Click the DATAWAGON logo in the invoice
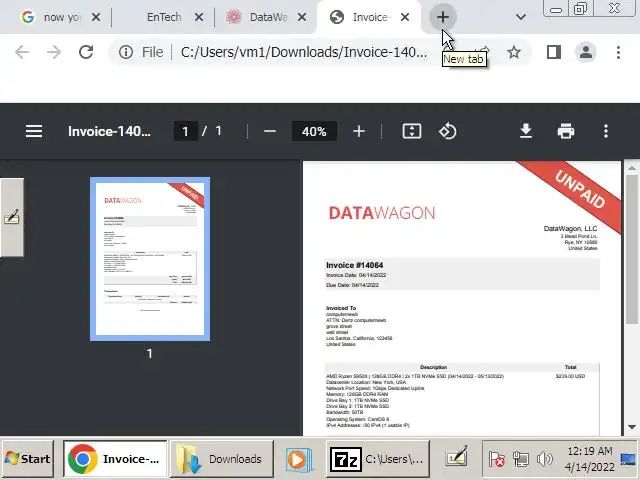The width and height of the screenshot is (640, 480). coord(382,213)
